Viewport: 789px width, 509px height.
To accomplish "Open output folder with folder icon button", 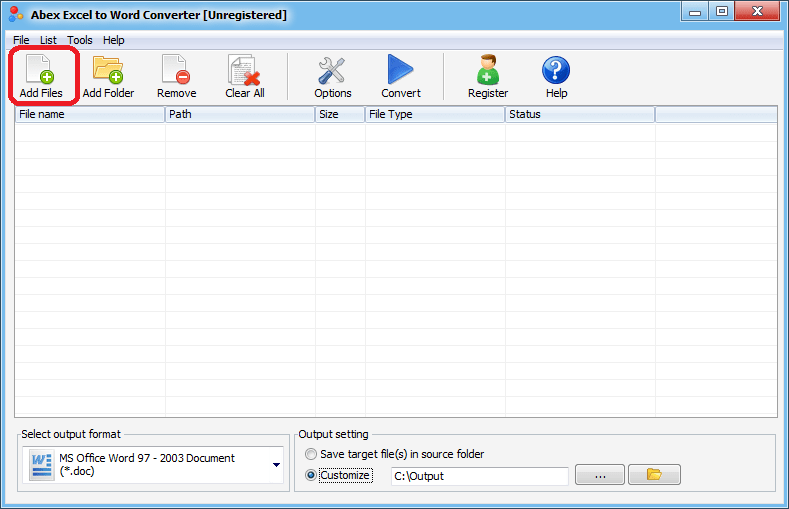I will pyautogui.click(x=654, y=474).
